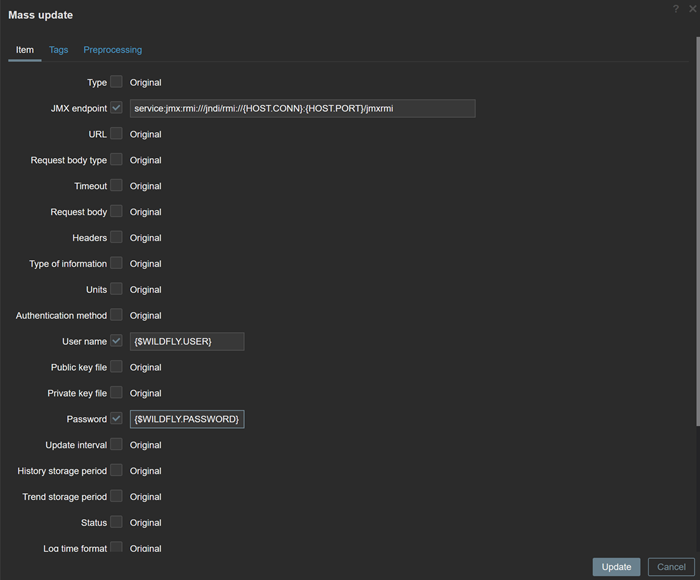Enable the Timeout checkbox
This screenshot has height=580, width=700.
(x=116, y=185)
